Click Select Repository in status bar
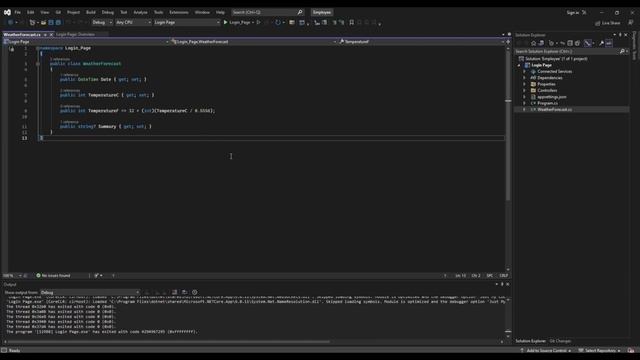Image resolution: width=640 pixels, height=360 pixels. click(600, 350)
